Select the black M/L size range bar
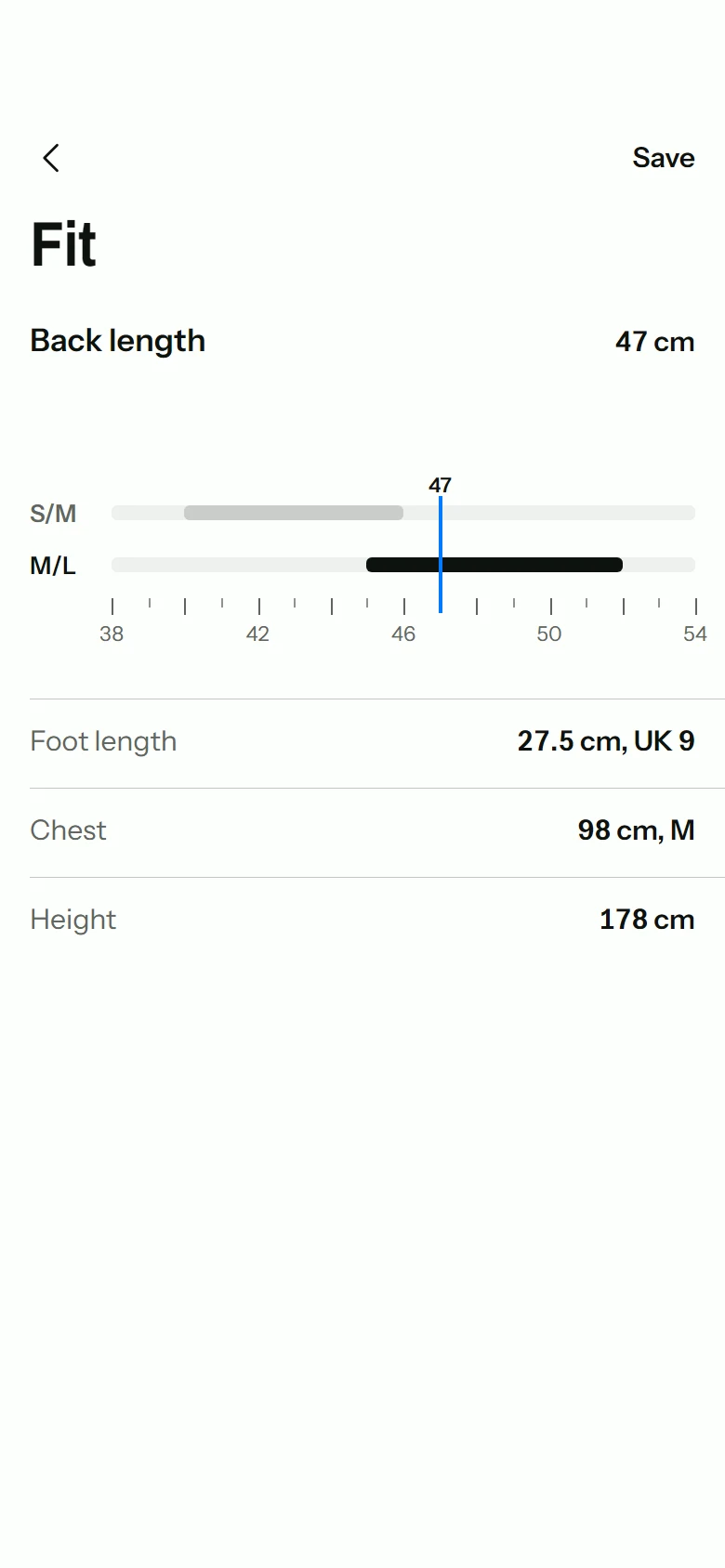The width and height of the screenshot is (725, 1568). click(x=494, y=565)
